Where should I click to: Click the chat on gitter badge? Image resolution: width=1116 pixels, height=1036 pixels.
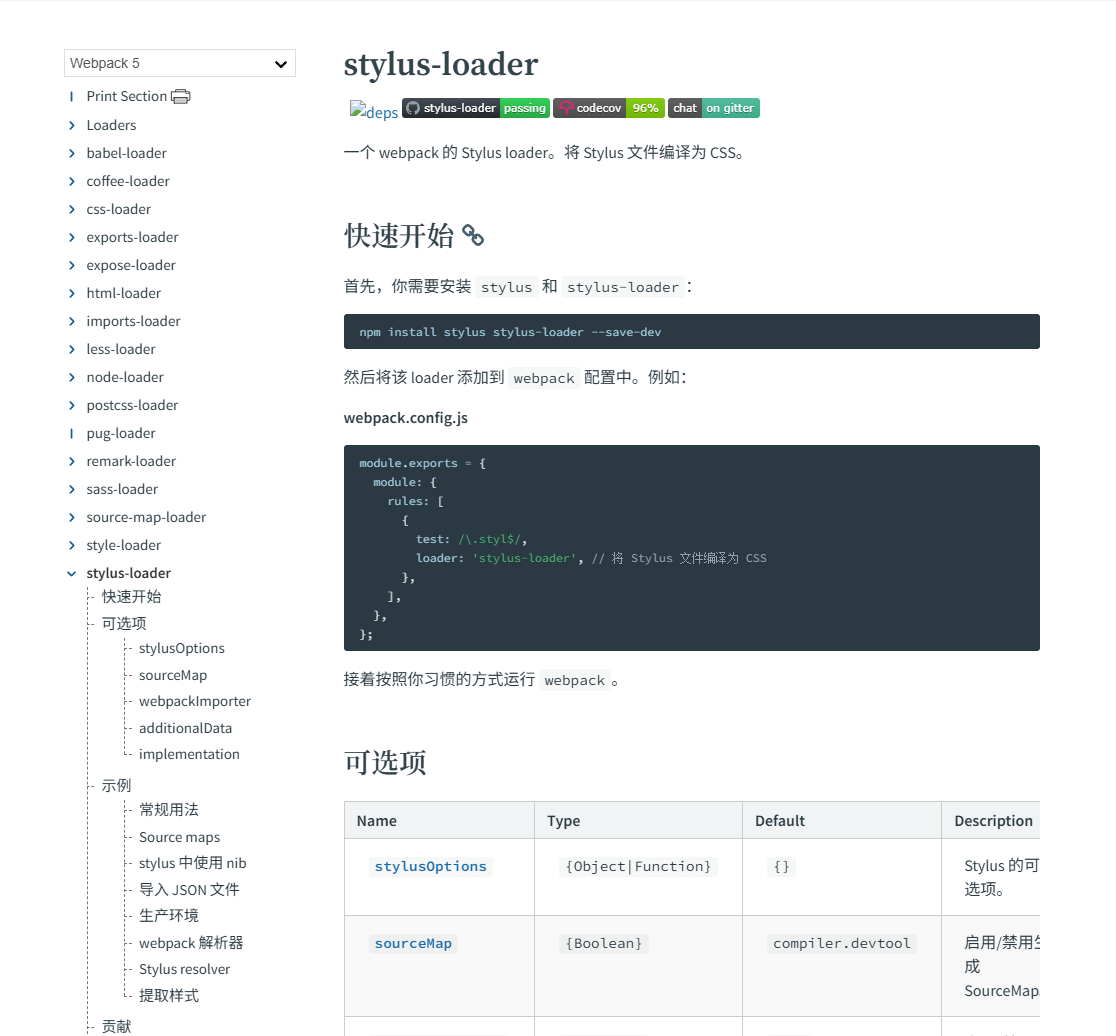(x=713, y=108)
